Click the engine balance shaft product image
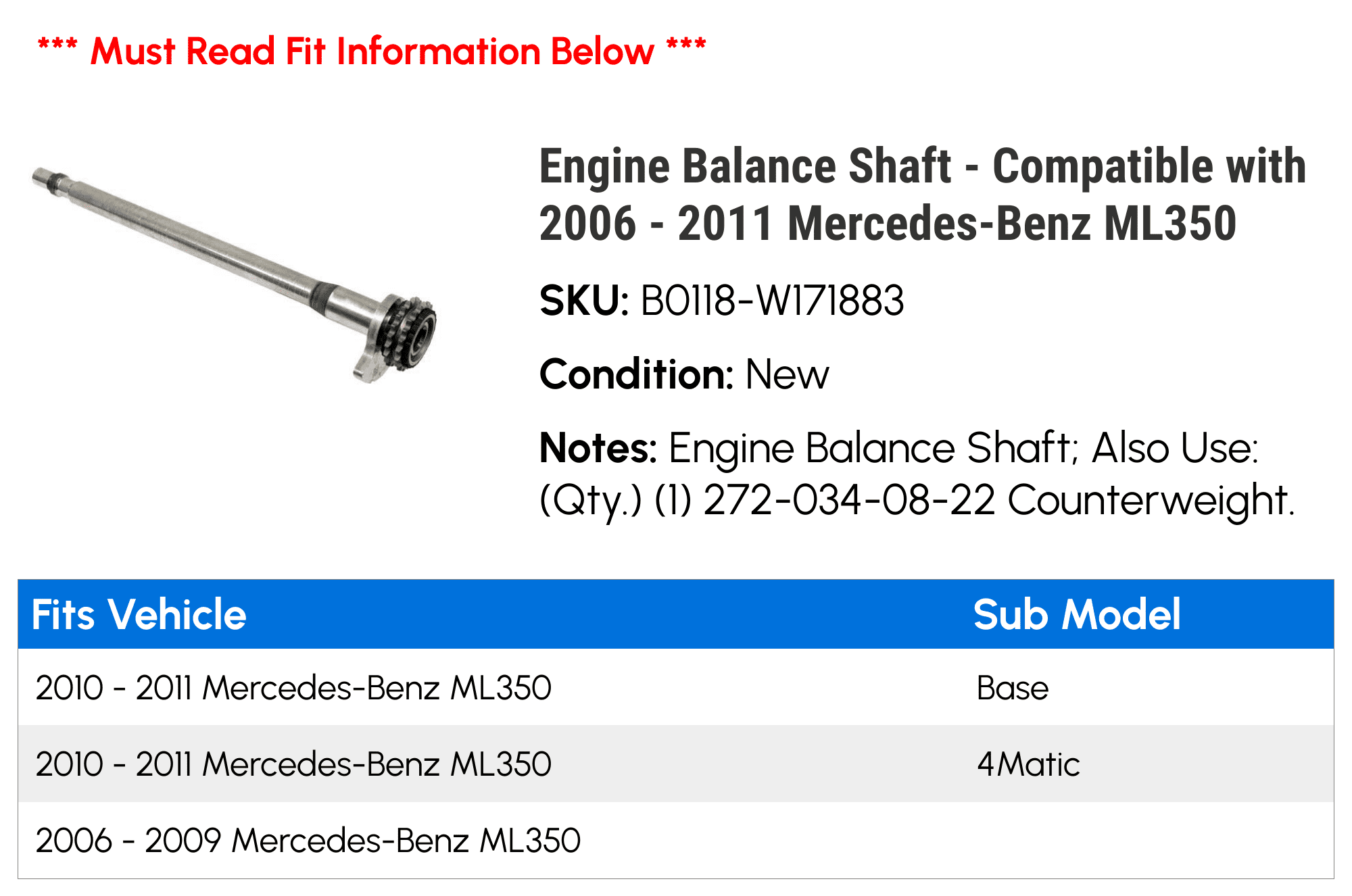The image size is (1352, 896). pos(234,275)
